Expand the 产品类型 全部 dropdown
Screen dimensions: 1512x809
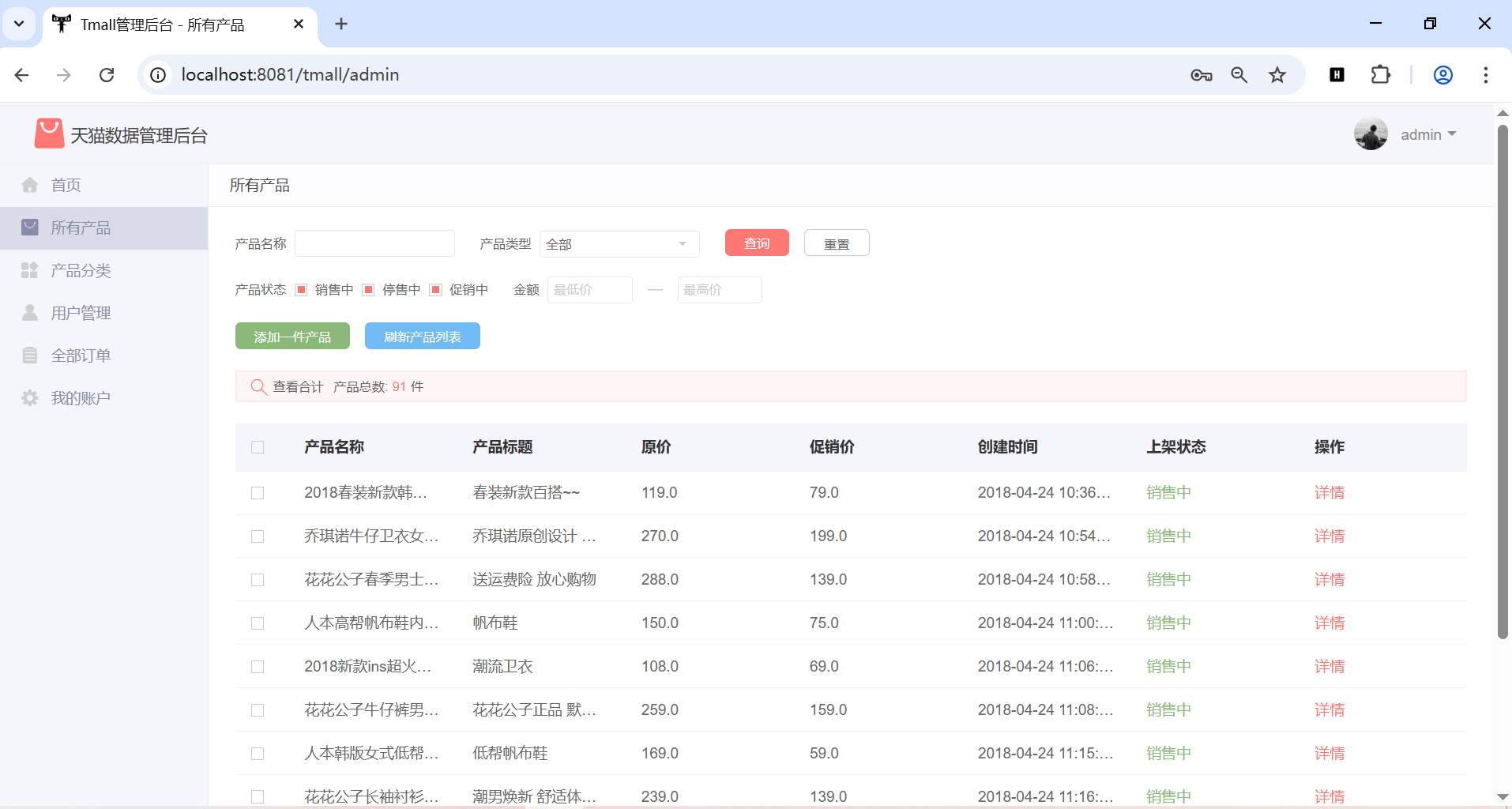point(619,244)
